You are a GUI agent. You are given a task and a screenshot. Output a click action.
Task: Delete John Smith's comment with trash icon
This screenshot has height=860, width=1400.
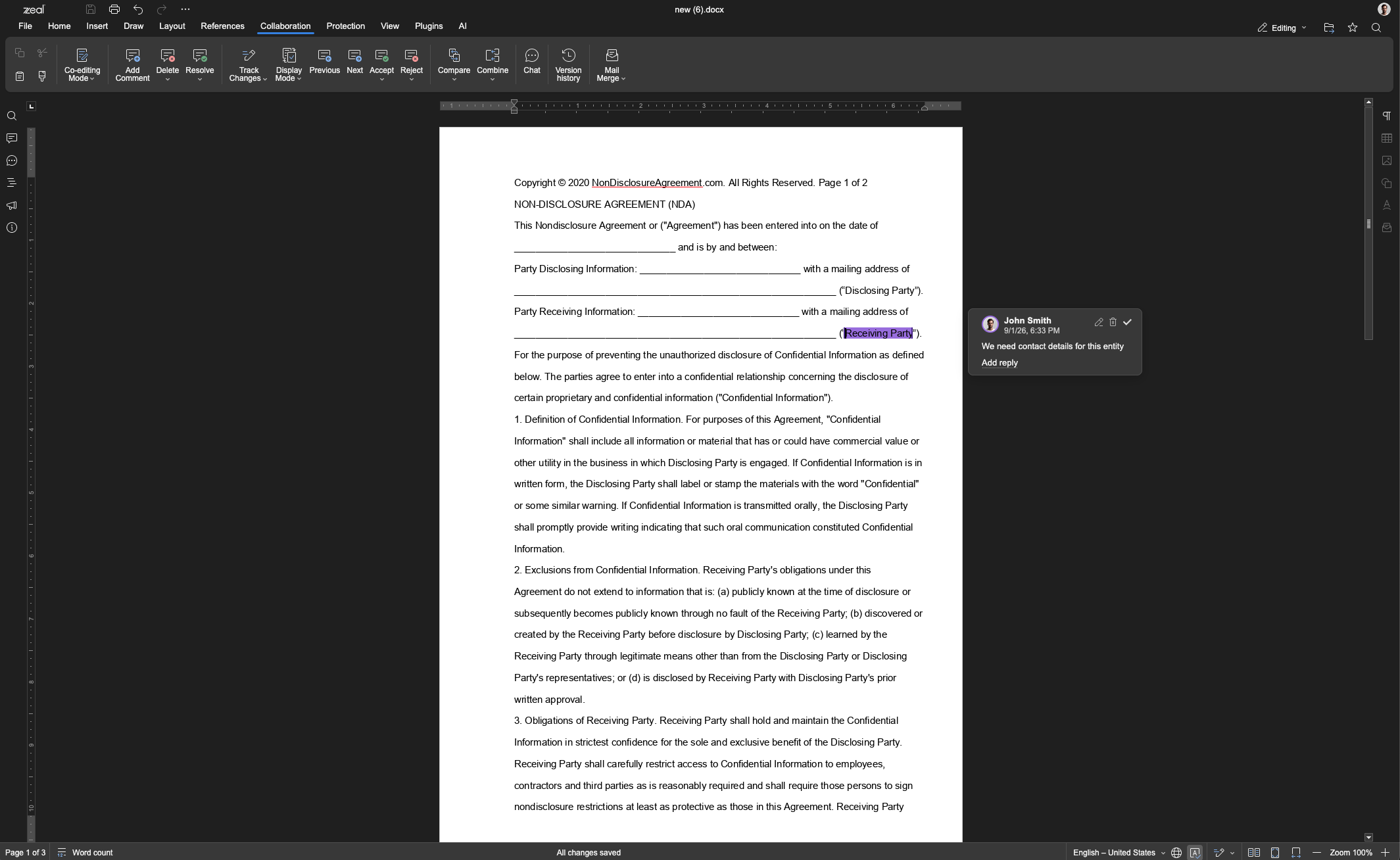[1113, 322]
